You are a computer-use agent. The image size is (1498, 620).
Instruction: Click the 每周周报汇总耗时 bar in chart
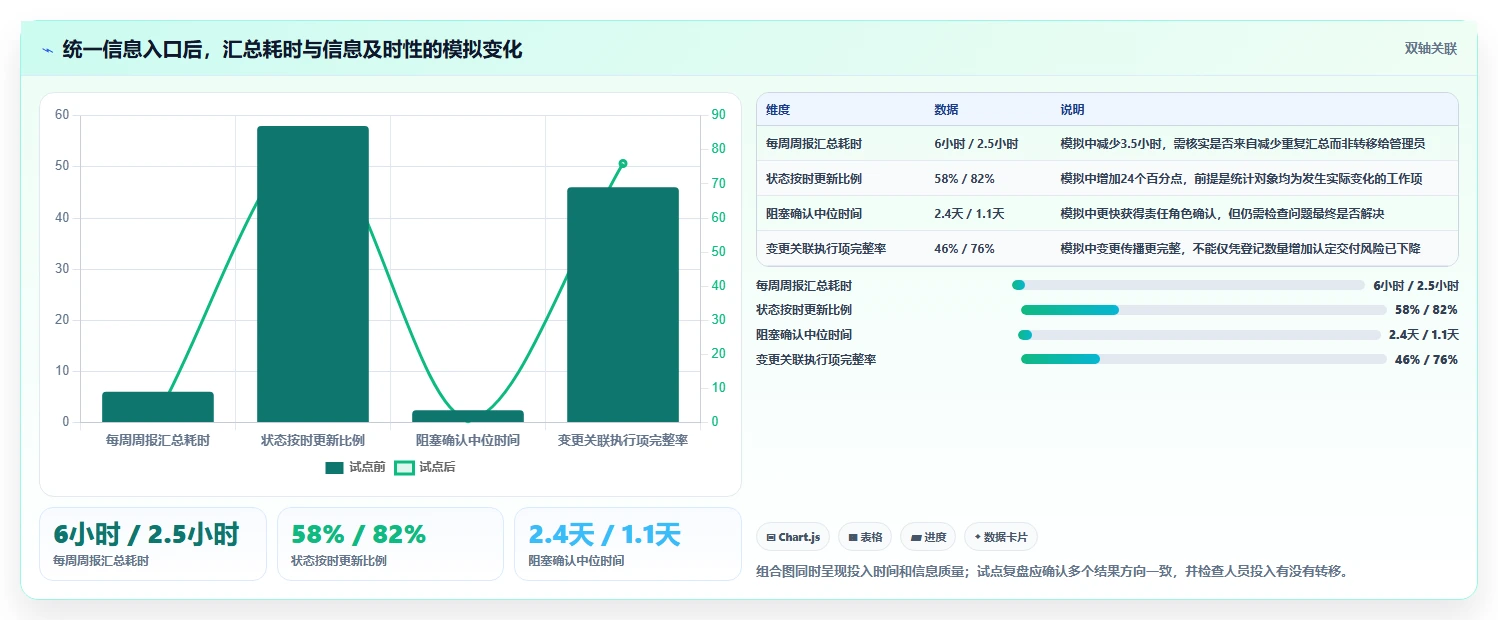[x=158, y=407]
